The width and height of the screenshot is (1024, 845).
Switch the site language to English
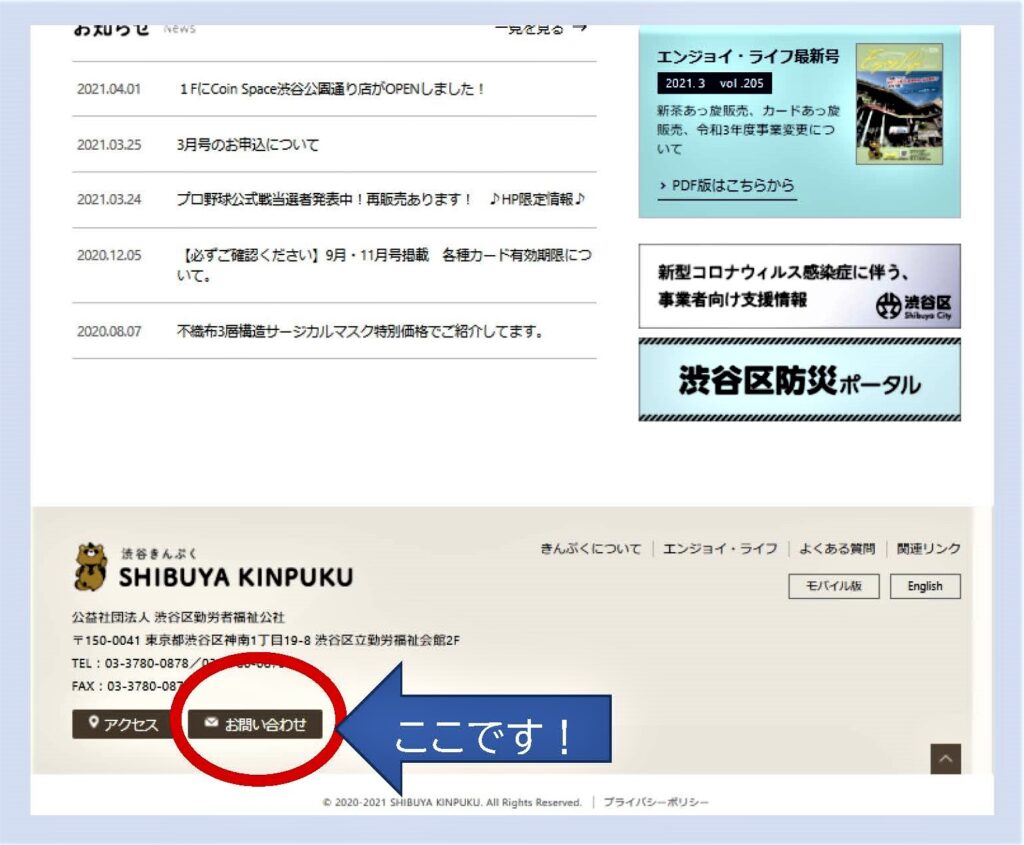[925, 586]
